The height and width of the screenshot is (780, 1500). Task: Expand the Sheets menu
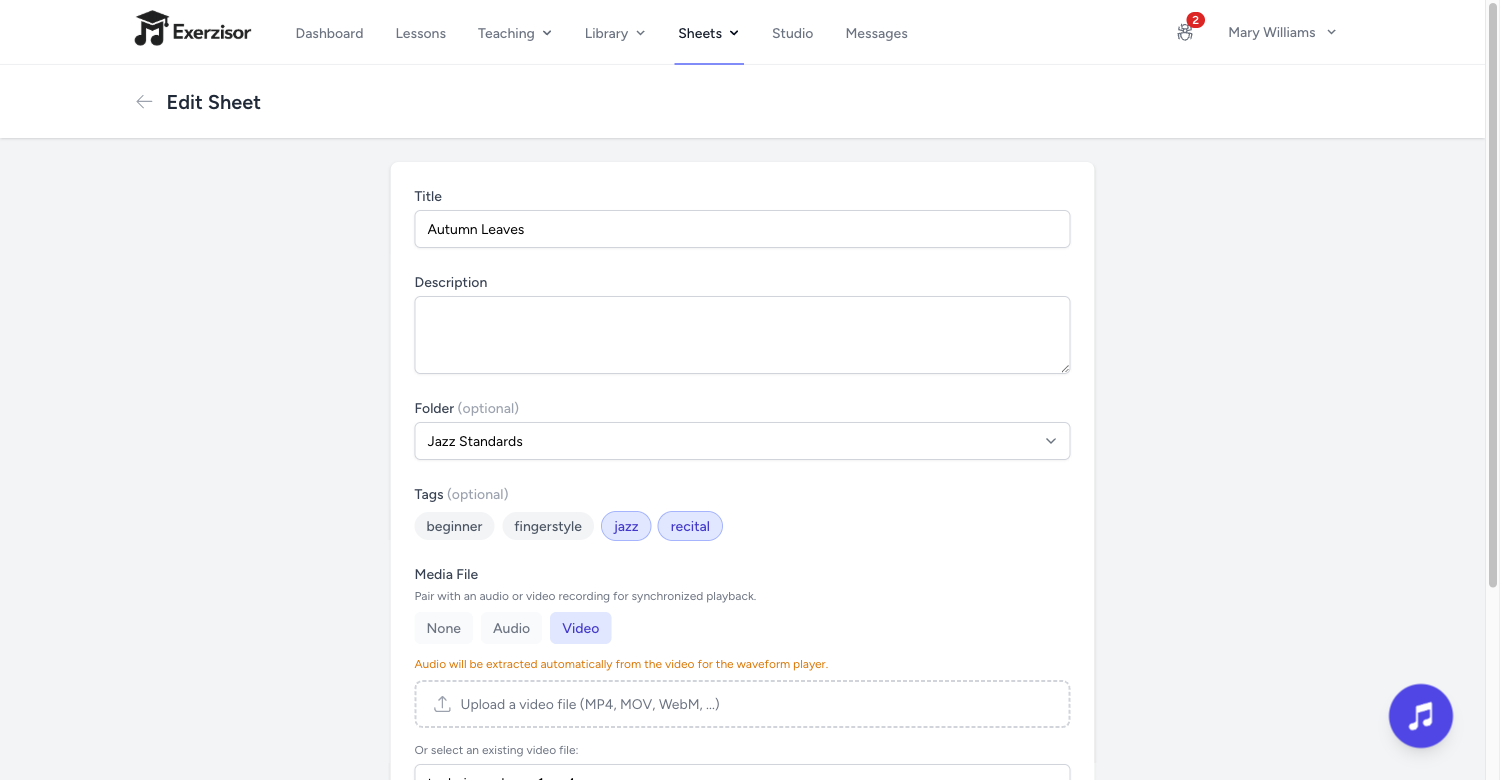coord(708,33)
